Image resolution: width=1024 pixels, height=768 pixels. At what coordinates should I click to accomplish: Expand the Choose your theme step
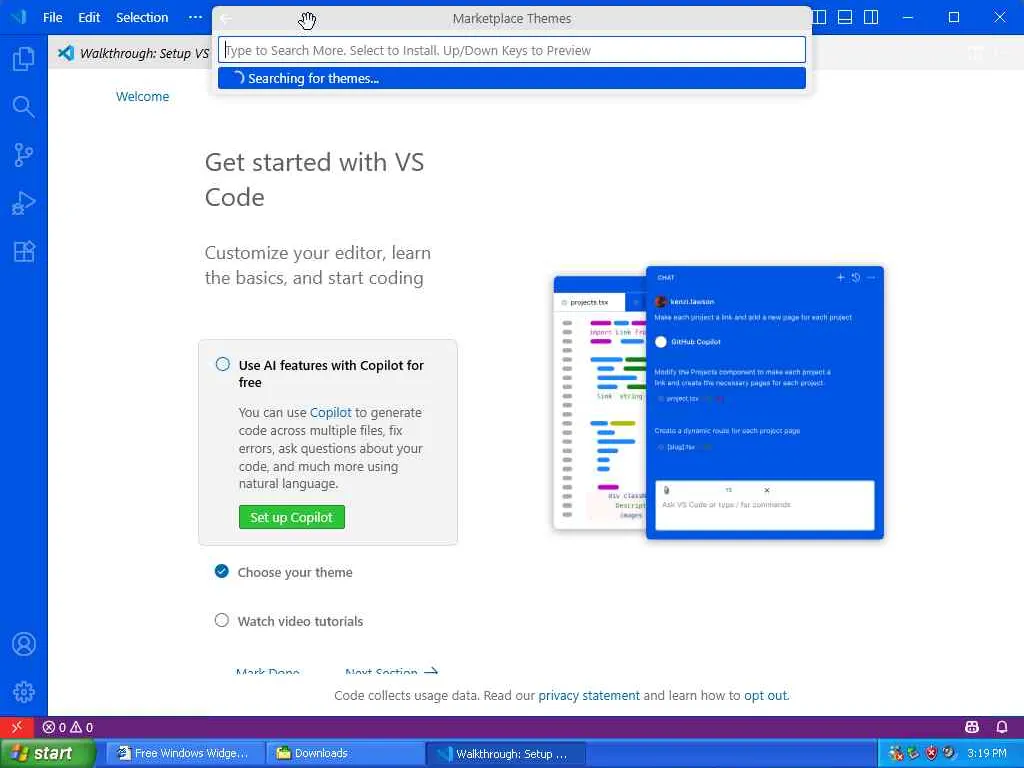pos(295,572)
